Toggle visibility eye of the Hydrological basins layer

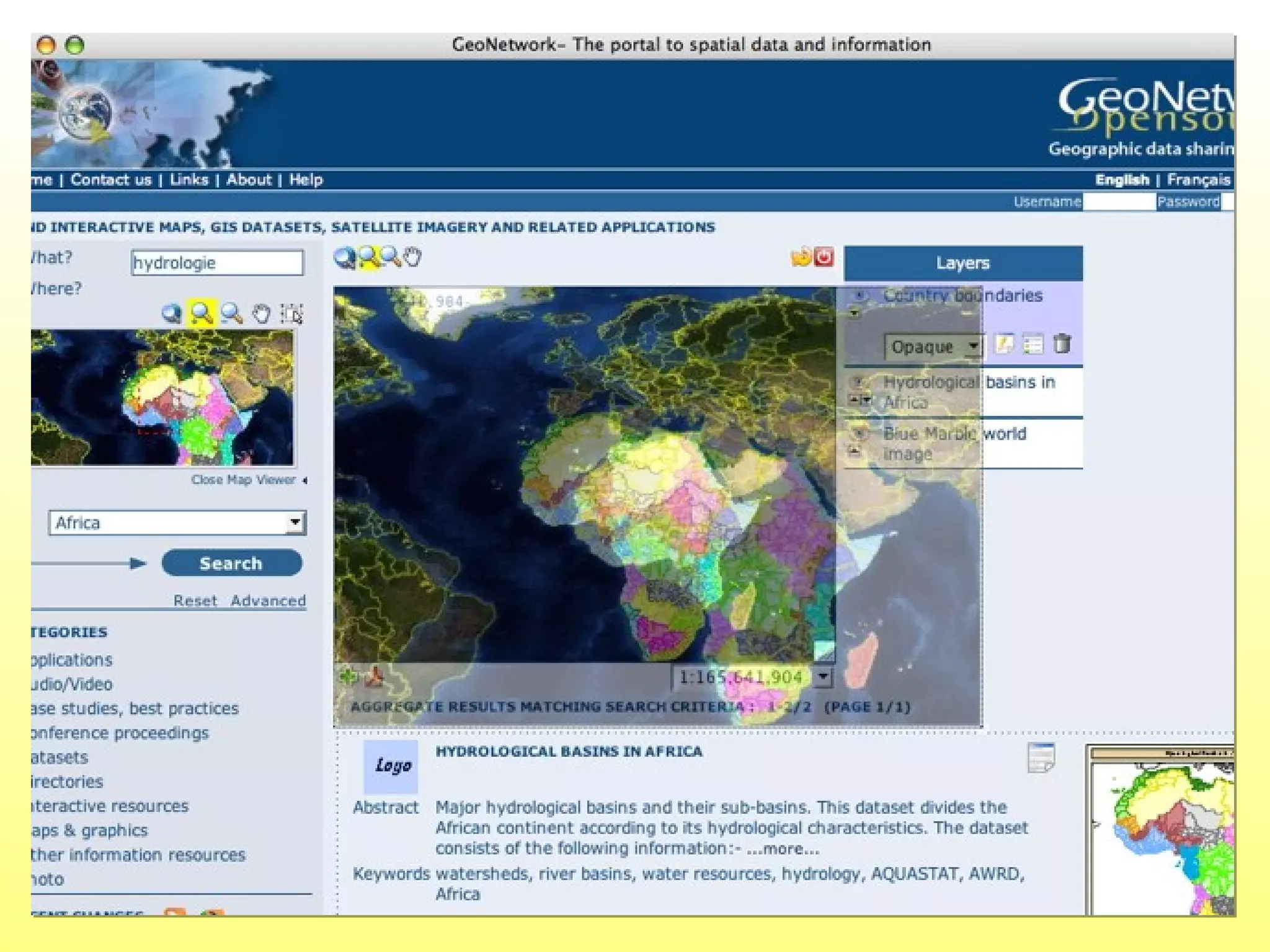coord(858,382)
